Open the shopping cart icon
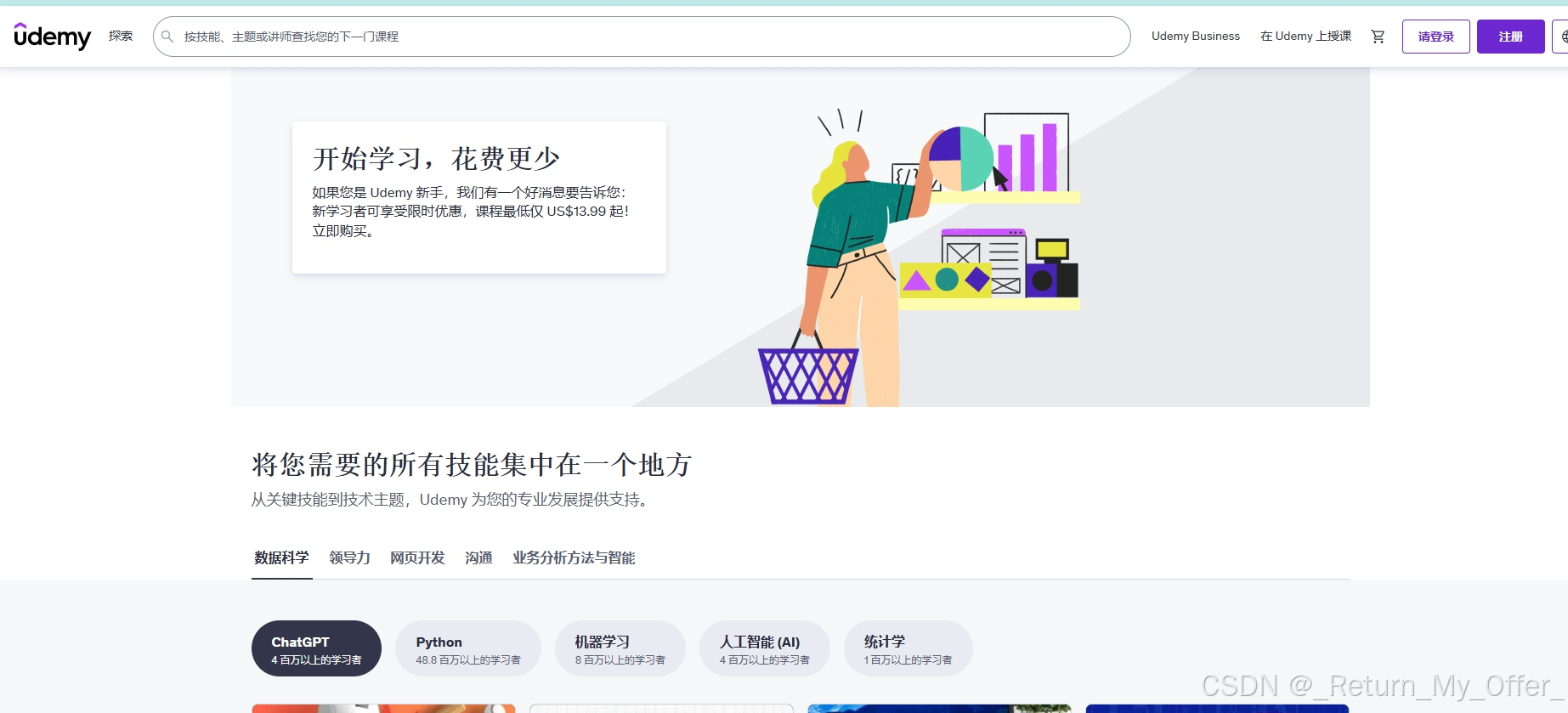 [x=1378, y=37]
